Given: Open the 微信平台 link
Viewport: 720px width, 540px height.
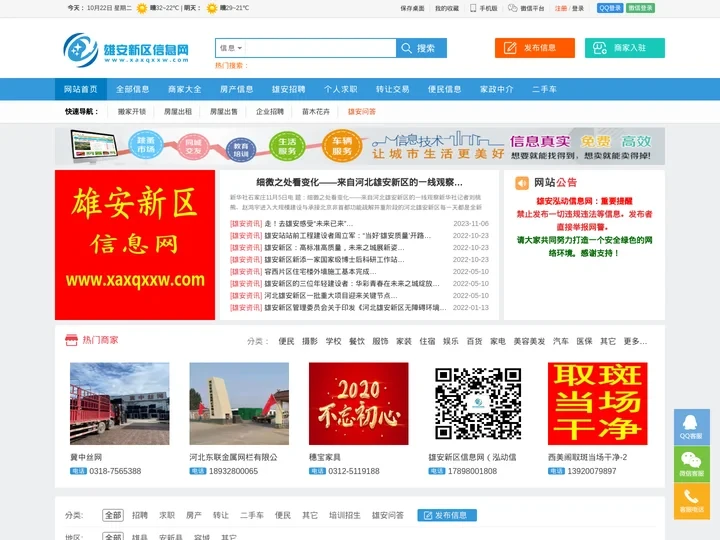Looking at the screenshot, I should point(526,8).
